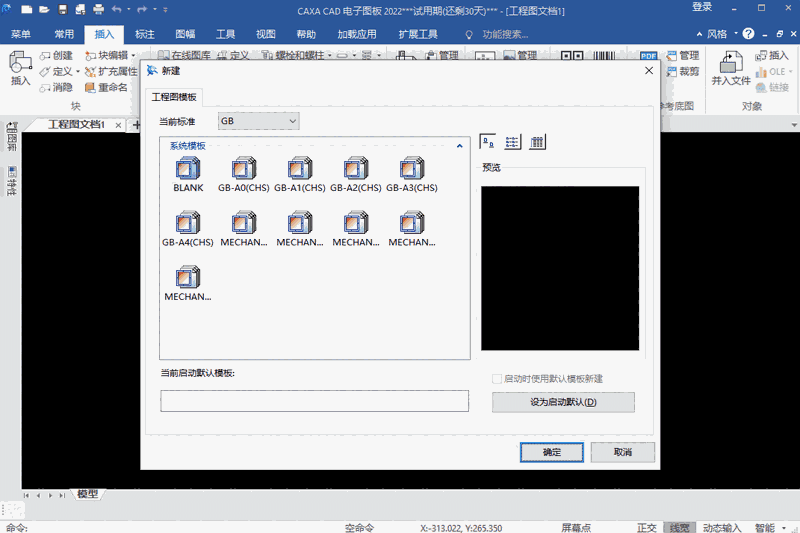
Task: Click the Redo arrow icon
Action: (x=142, y=9)
